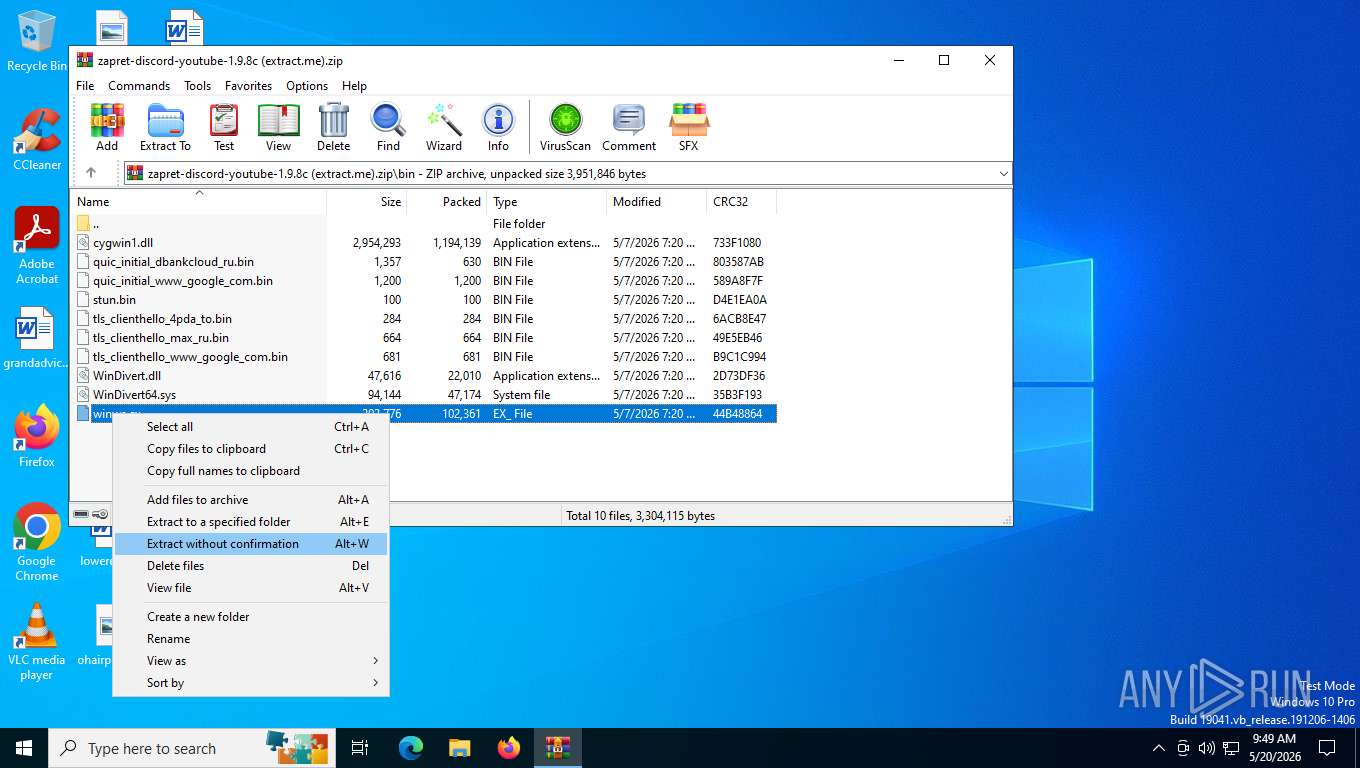Choose Select all in context menu

click(x=251, y=427)
